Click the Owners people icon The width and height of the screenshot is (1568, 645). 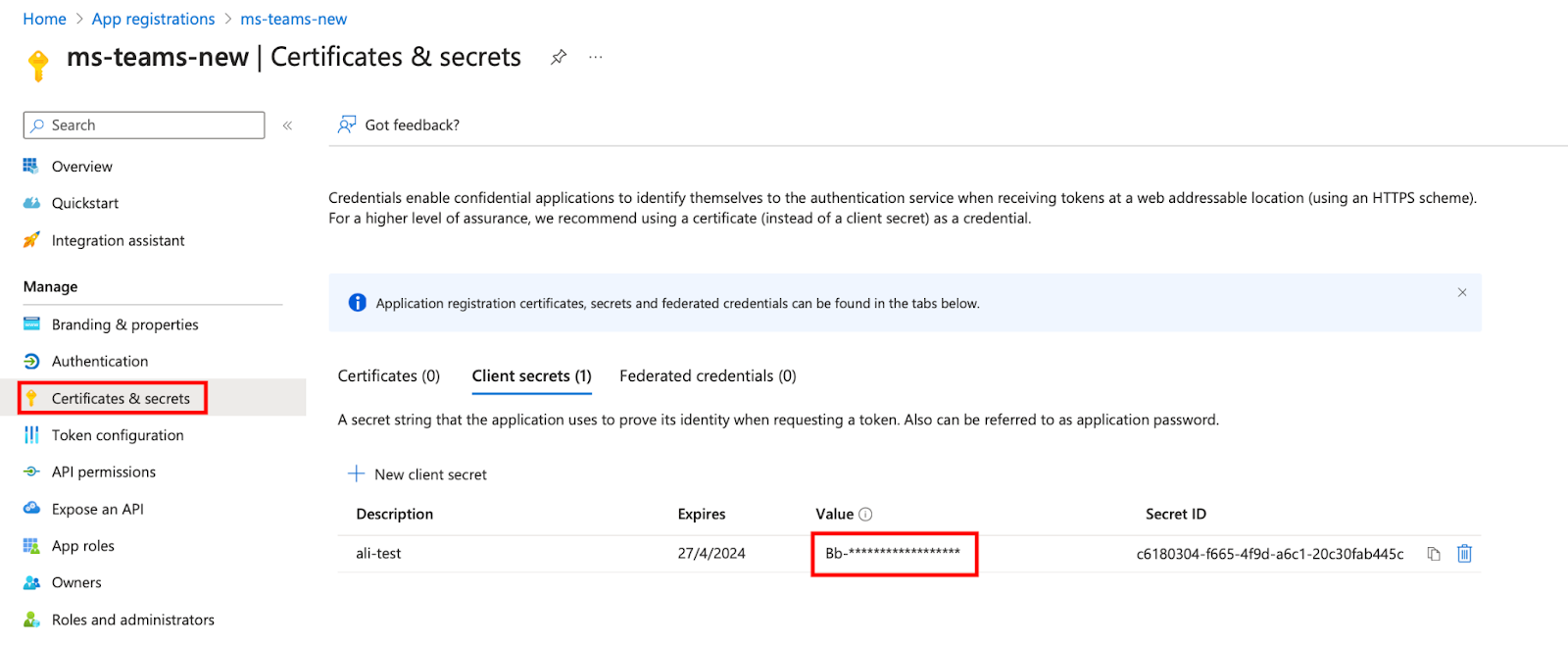31,583
